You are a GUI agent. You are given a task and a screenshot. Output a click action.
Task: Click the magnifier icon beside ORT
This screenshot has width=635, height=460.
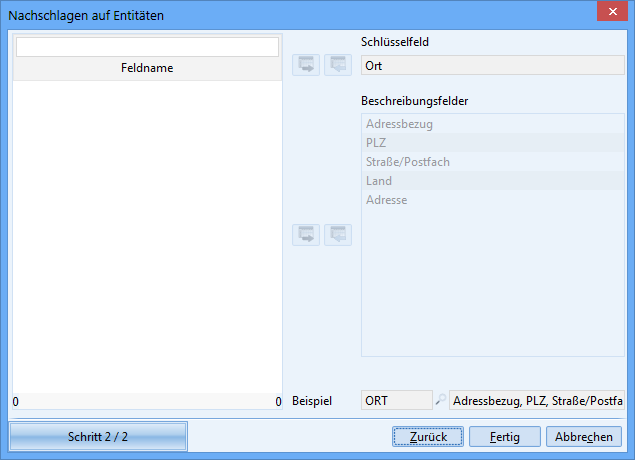pos(441,401)
